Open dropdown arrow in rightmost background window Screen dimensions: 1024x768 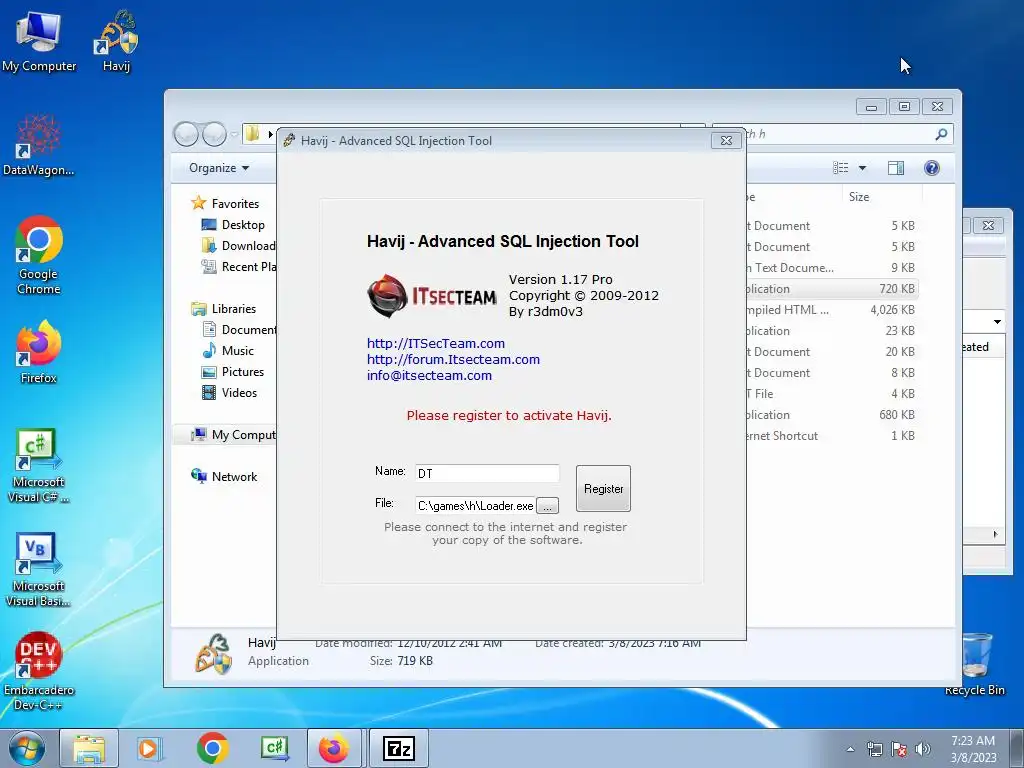(997, 322)
